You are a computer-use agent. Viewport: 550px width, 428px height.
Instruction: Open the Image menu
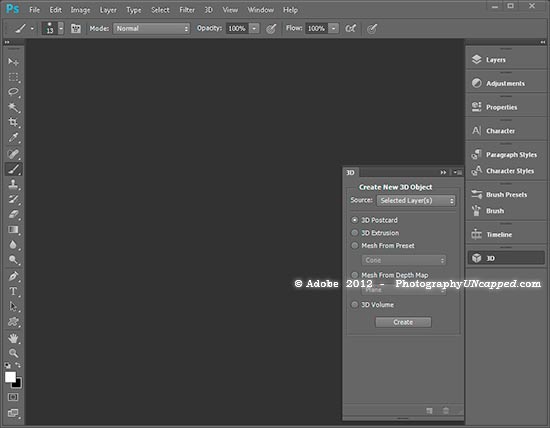80,10
